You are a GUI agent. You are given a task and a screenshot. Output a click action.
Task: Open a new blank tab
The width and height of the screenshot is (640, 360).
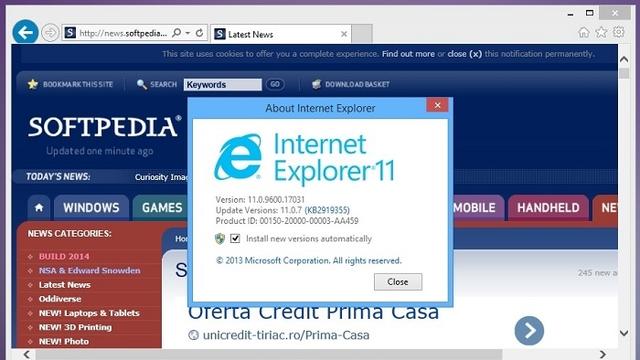[x=362, y=34]
